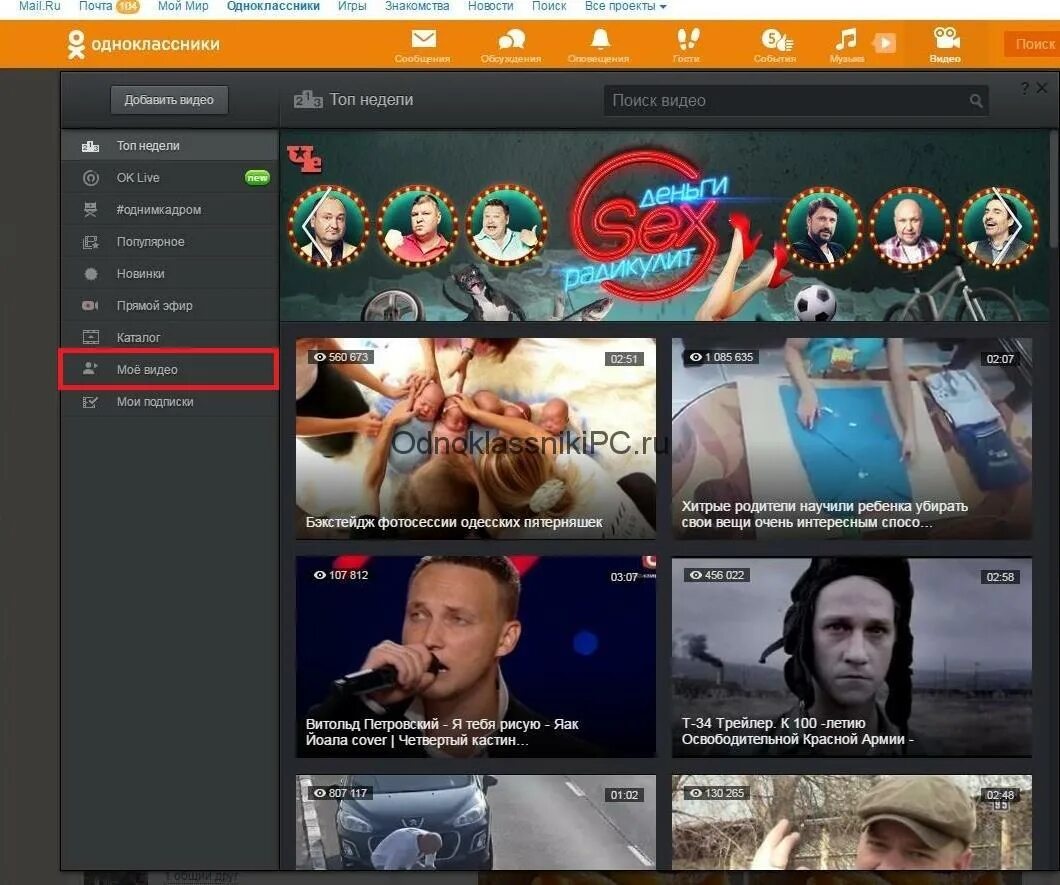Screen dimensions: 1060x885
Task: Click the mail count badge 104
Action: [x=128, y=7]
